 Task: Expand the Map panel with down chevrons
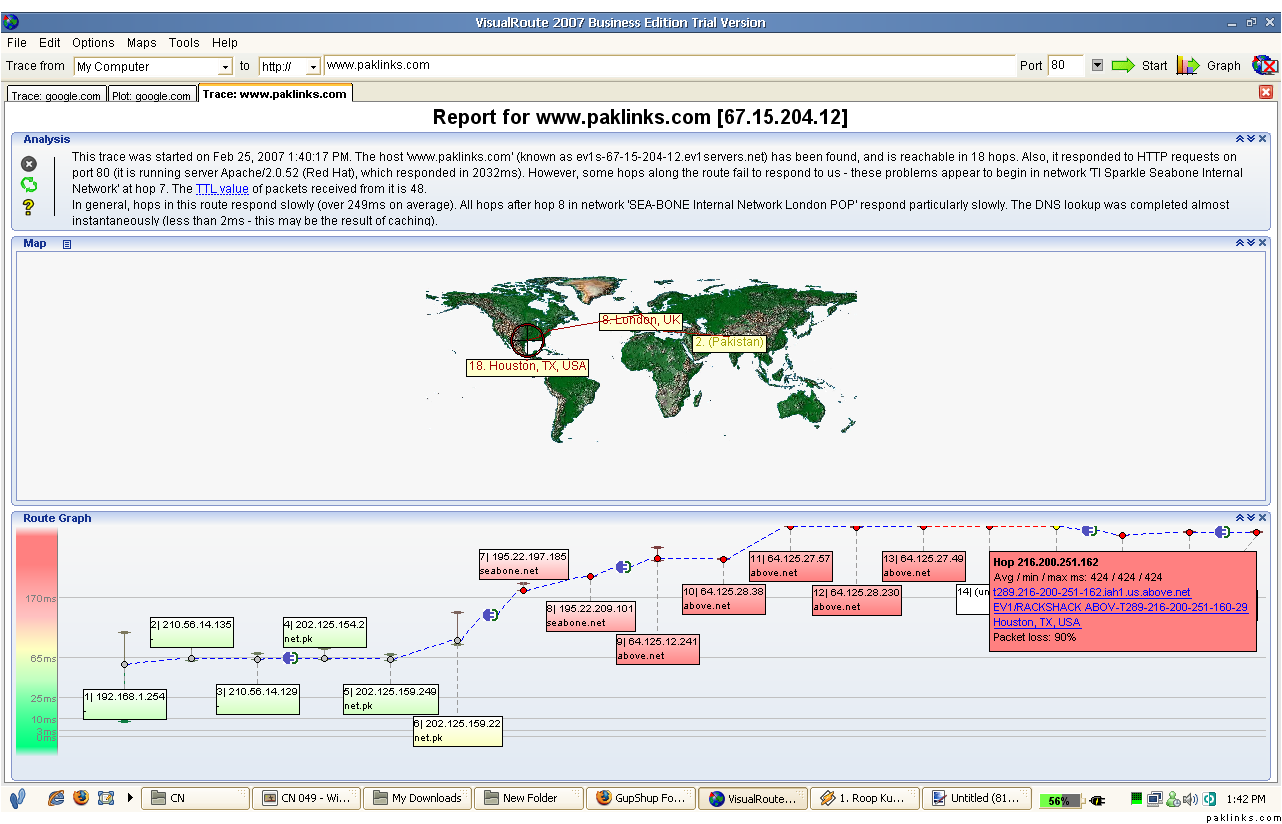[1250, 243]
